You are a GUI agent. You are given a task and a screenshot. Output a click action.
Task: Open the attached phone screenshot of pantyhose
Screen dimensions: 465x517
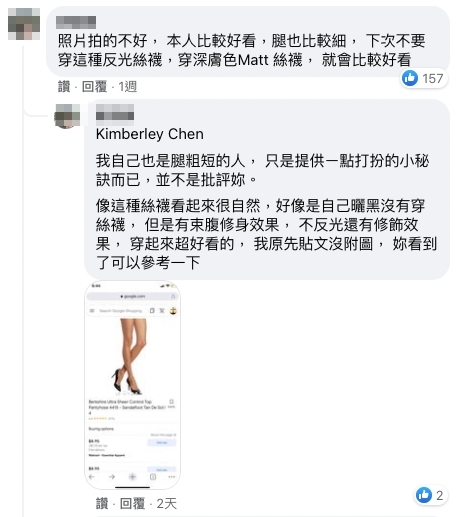(x=132, y=385)
